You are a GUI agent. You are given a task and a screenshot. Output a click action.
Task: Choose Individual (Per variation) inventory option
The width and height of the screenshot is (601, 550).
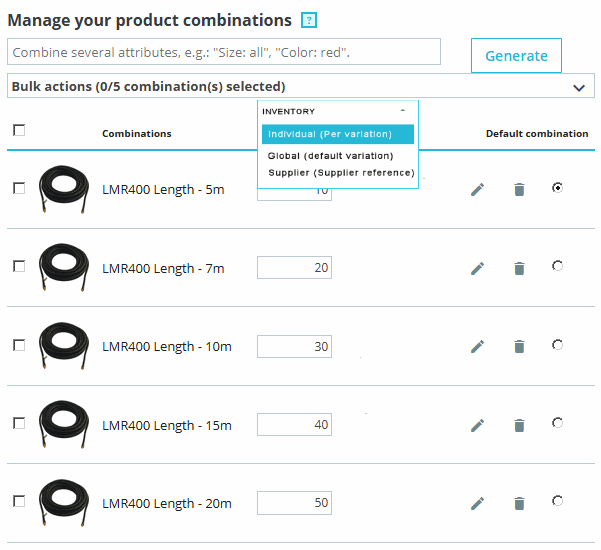pyautogui.click(x=337, y=134)
